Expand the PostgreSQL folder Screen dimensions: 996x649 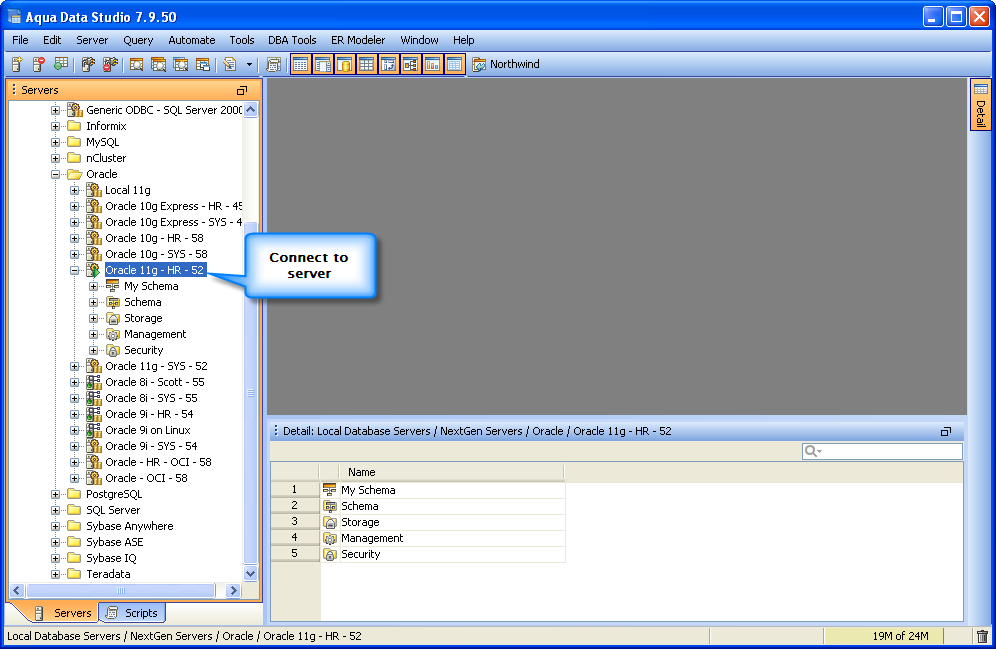click(55, 494)
